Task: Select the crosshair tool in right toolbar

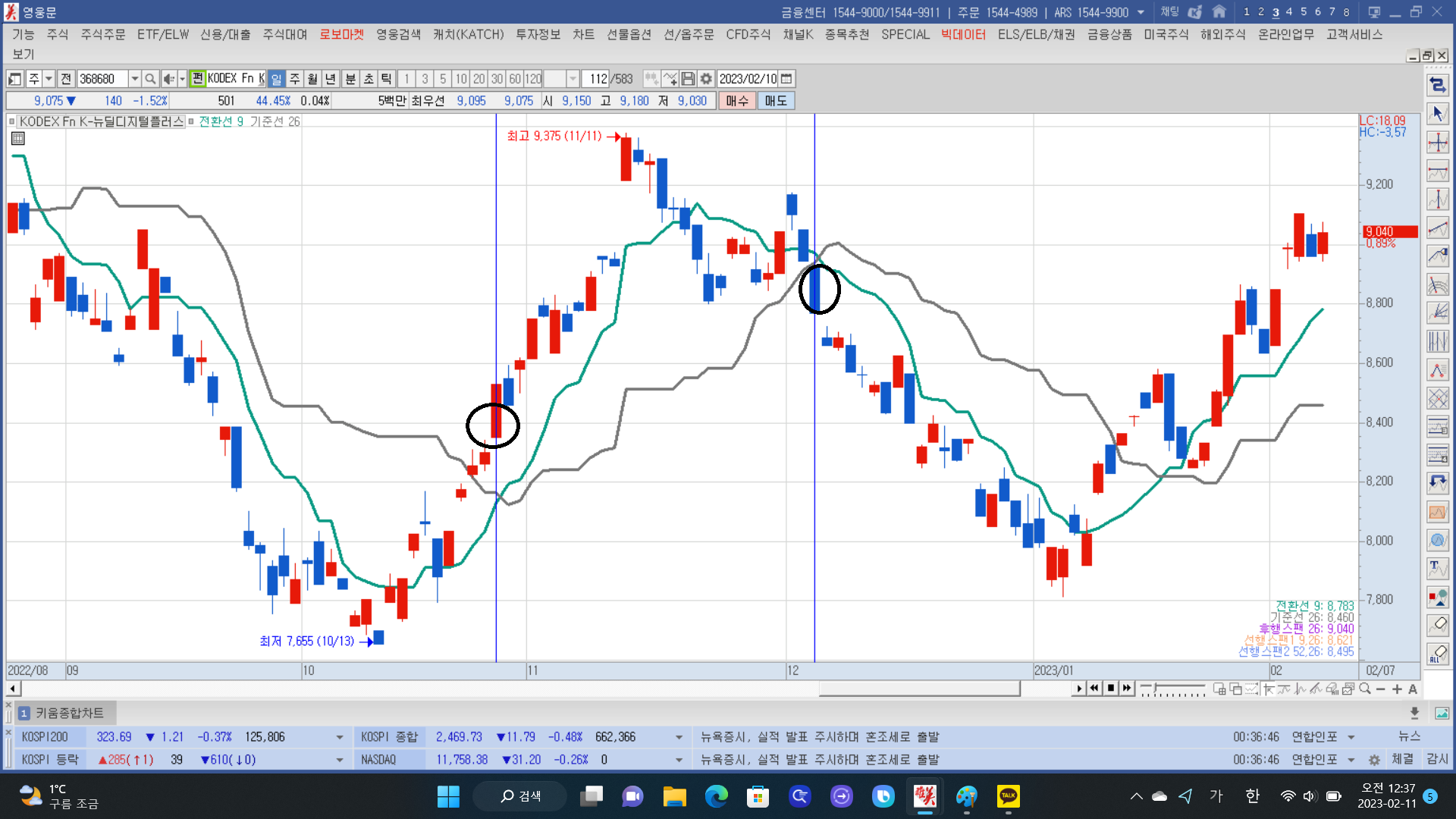Action: 1438,143
